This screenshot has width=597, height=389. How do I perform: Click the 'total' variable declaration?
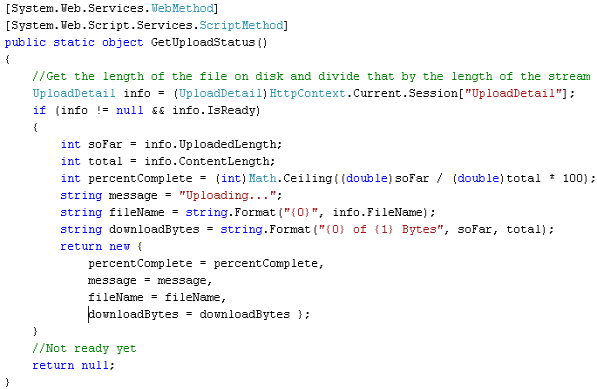tap(105, 161)
